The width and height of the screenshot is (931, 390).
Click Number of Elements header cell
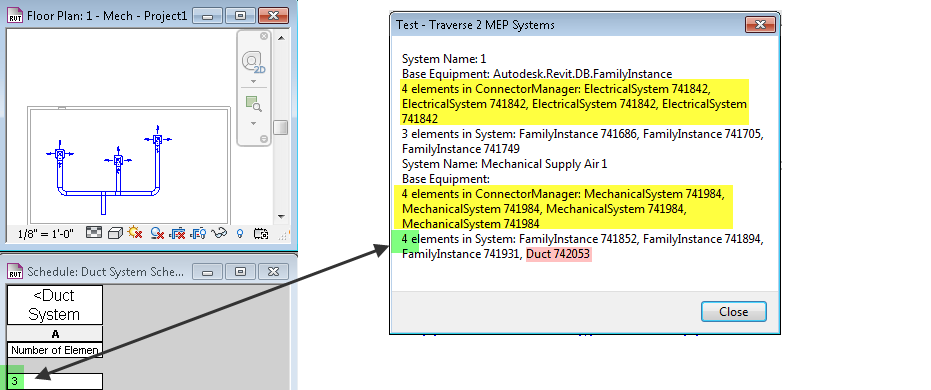[55, 350]
